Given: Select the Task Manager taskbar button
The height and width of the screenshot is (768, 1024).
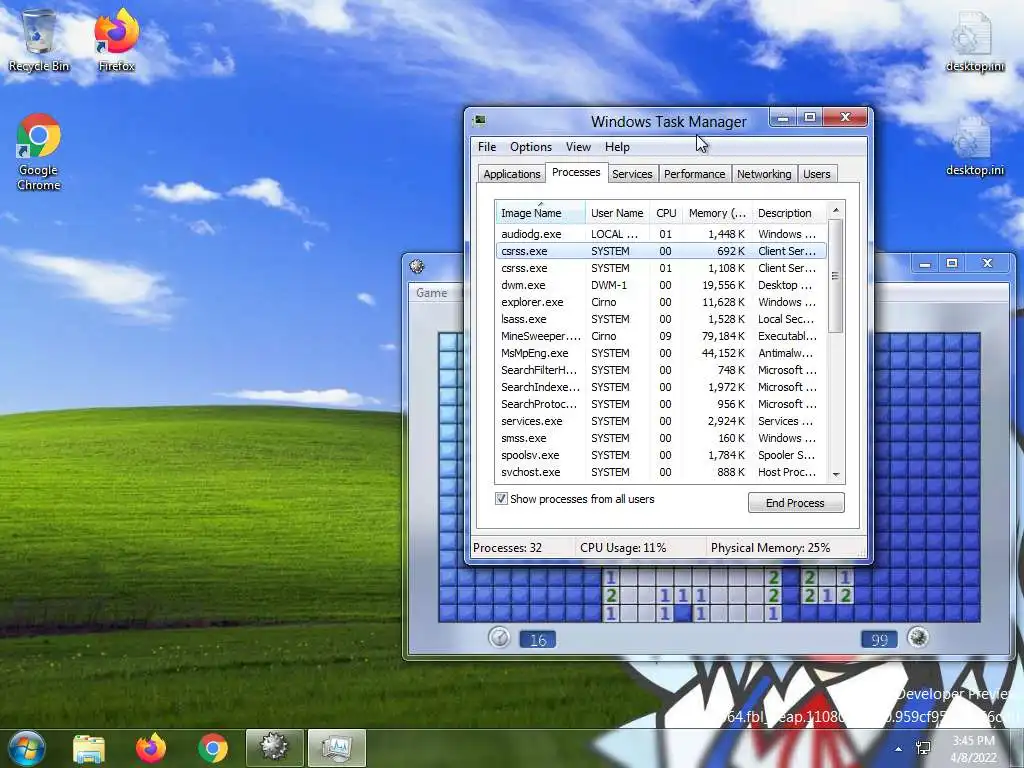Looking at the screenshot, I should (x=336, y=748).
